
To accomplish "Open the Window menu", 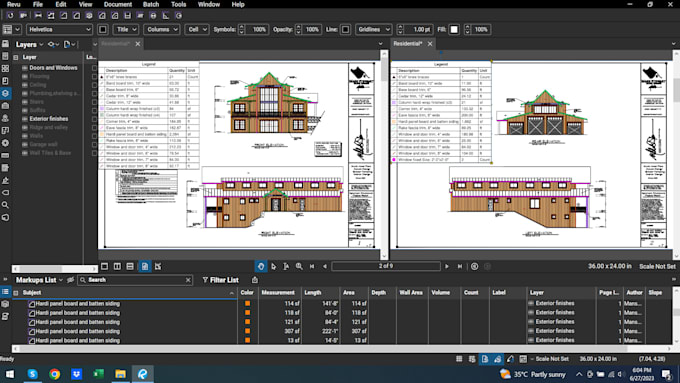I will [x=209, y=4].
